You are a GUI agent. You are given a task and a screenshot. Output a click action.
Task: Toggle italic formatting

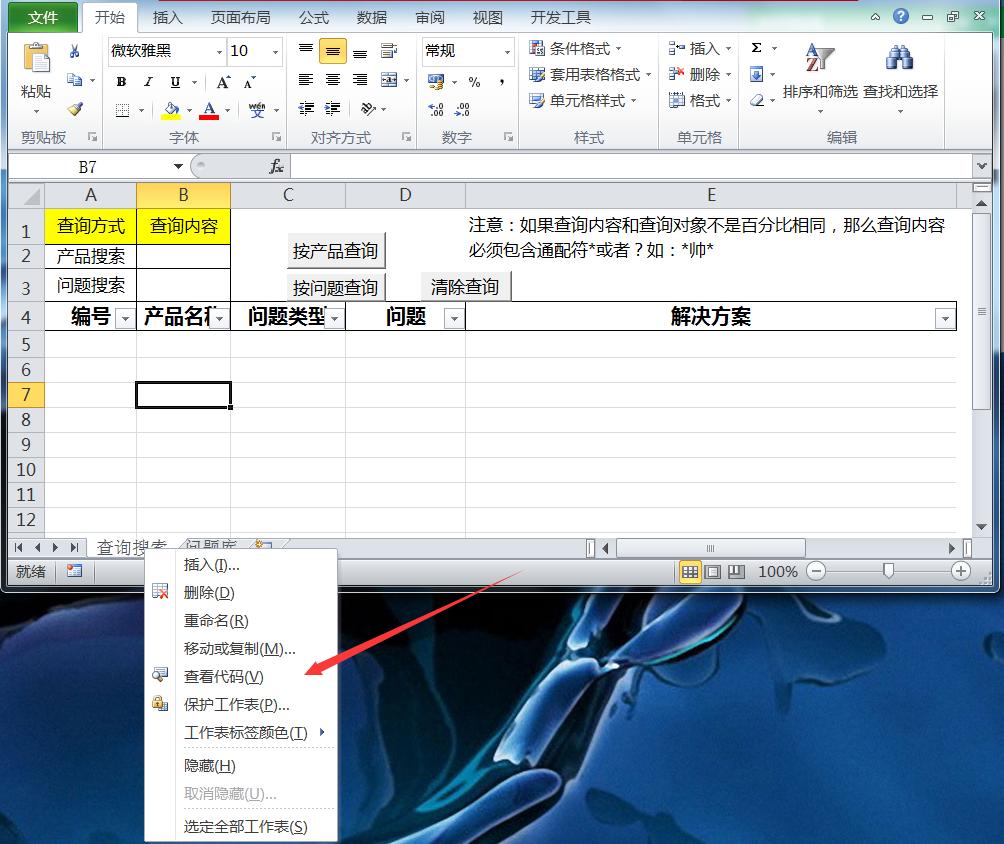[147, 81]
